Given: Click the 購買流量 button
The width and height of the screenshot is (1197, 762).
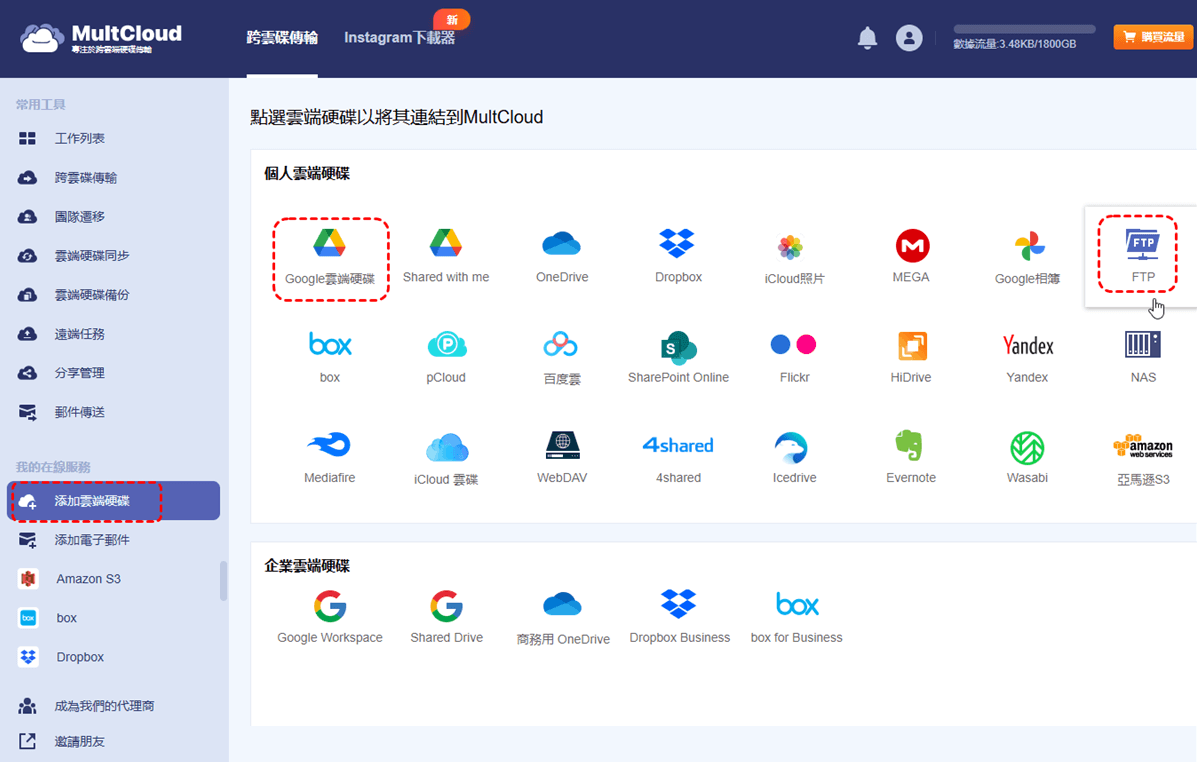Looking at the screenshot, I should point(1153,37).
